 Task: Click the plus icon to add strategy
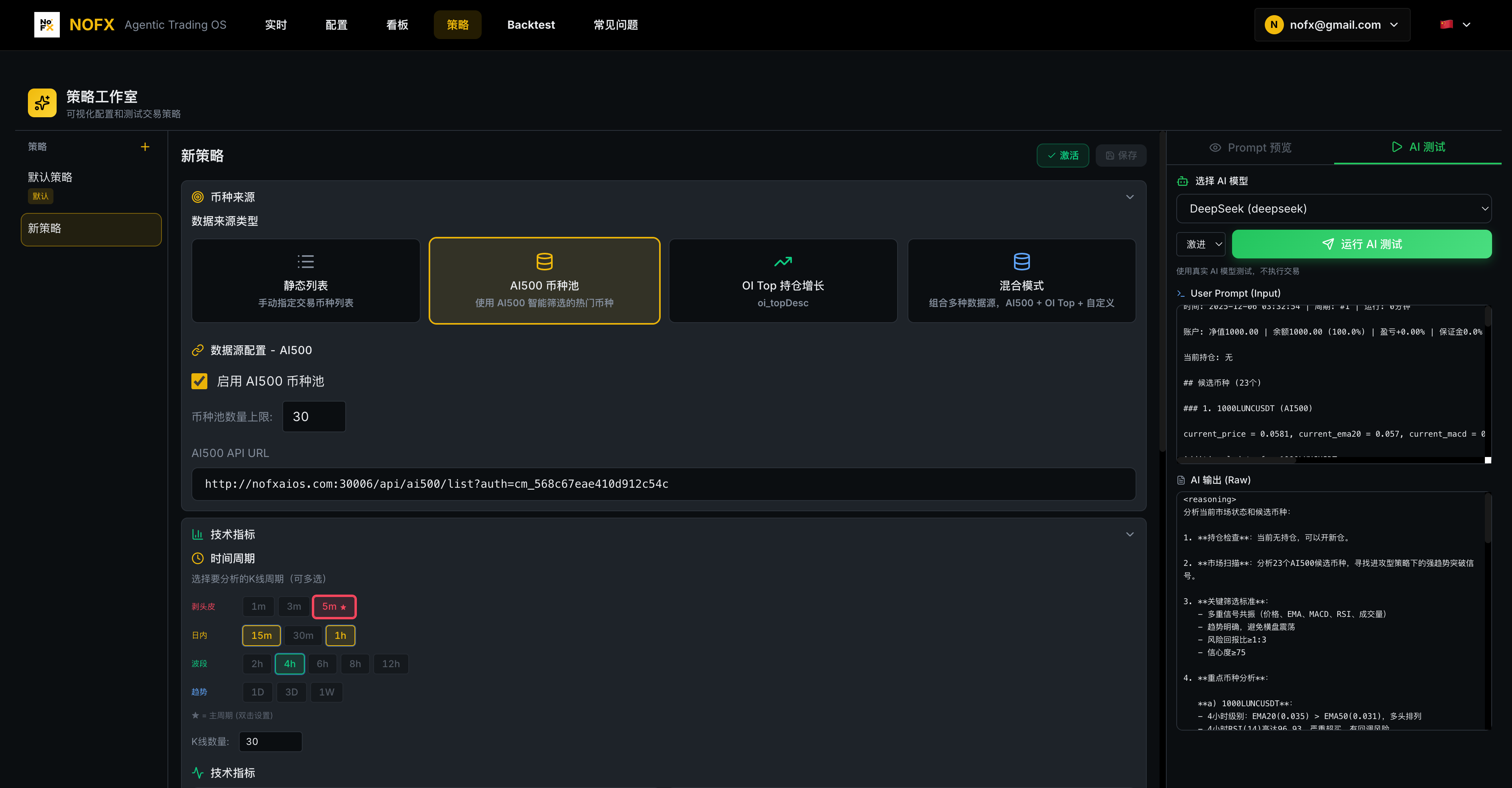click(145, 147)
